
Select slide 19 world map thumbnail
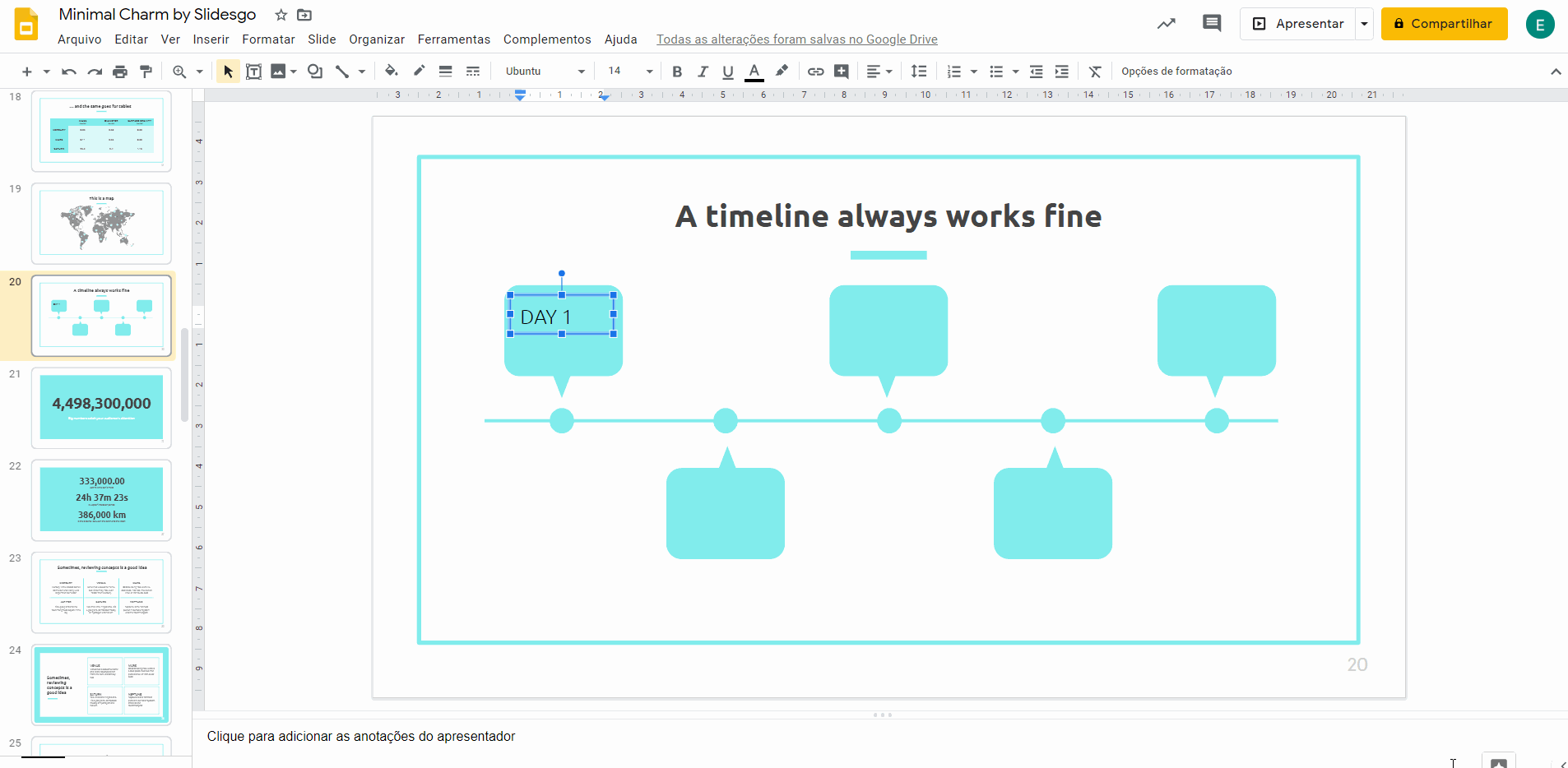[x=101, y=223]
